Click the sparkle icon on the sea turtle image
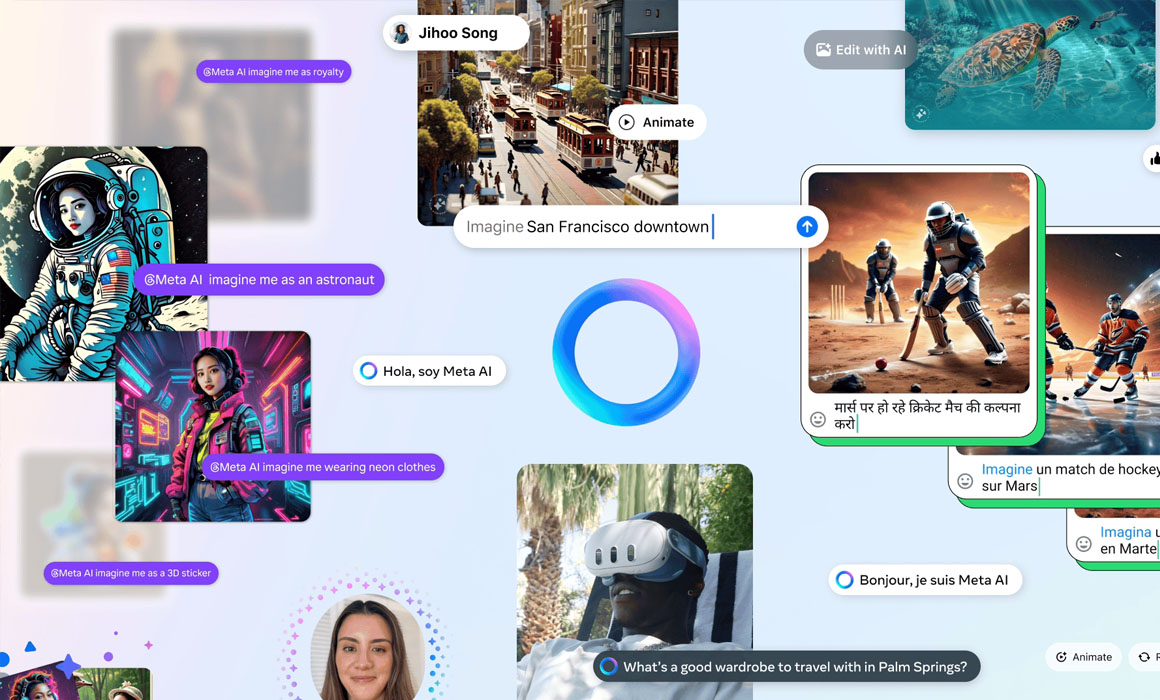Screen dimensions: 1160x700 [x=920, y=113]
